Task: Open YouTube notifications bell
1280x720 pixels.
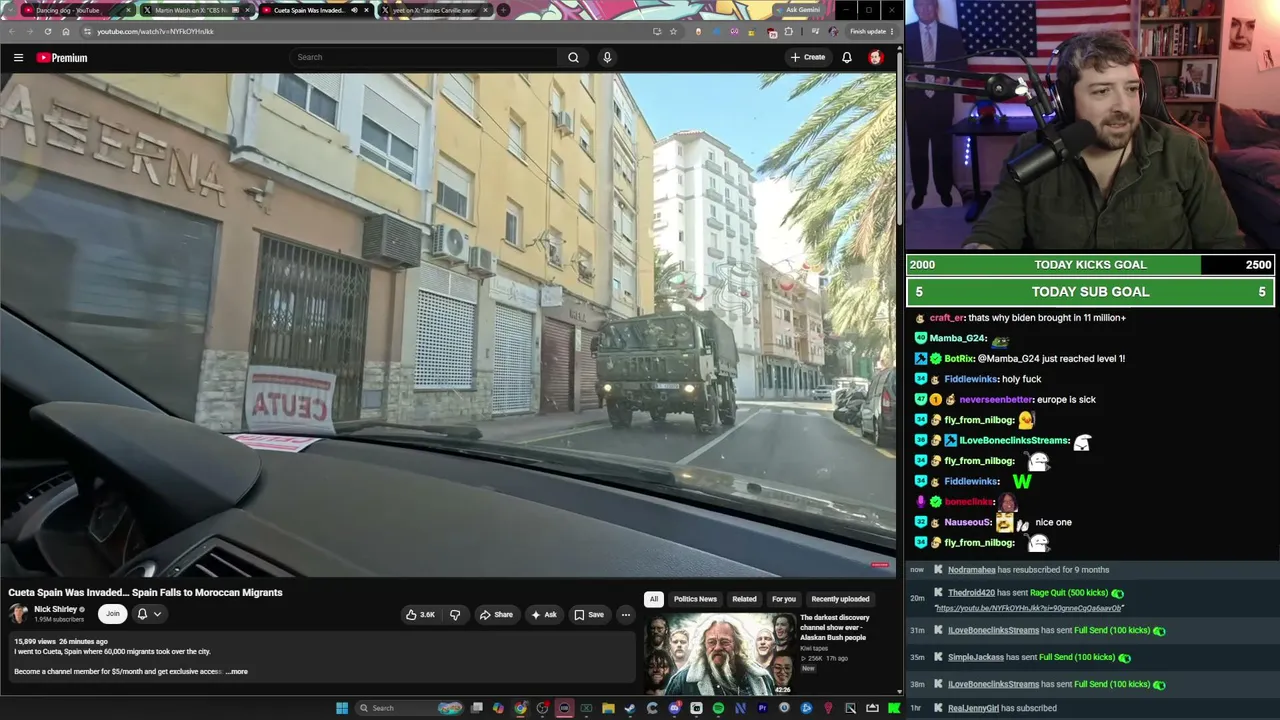Action: pyautogui.click(x=846, y=57)
